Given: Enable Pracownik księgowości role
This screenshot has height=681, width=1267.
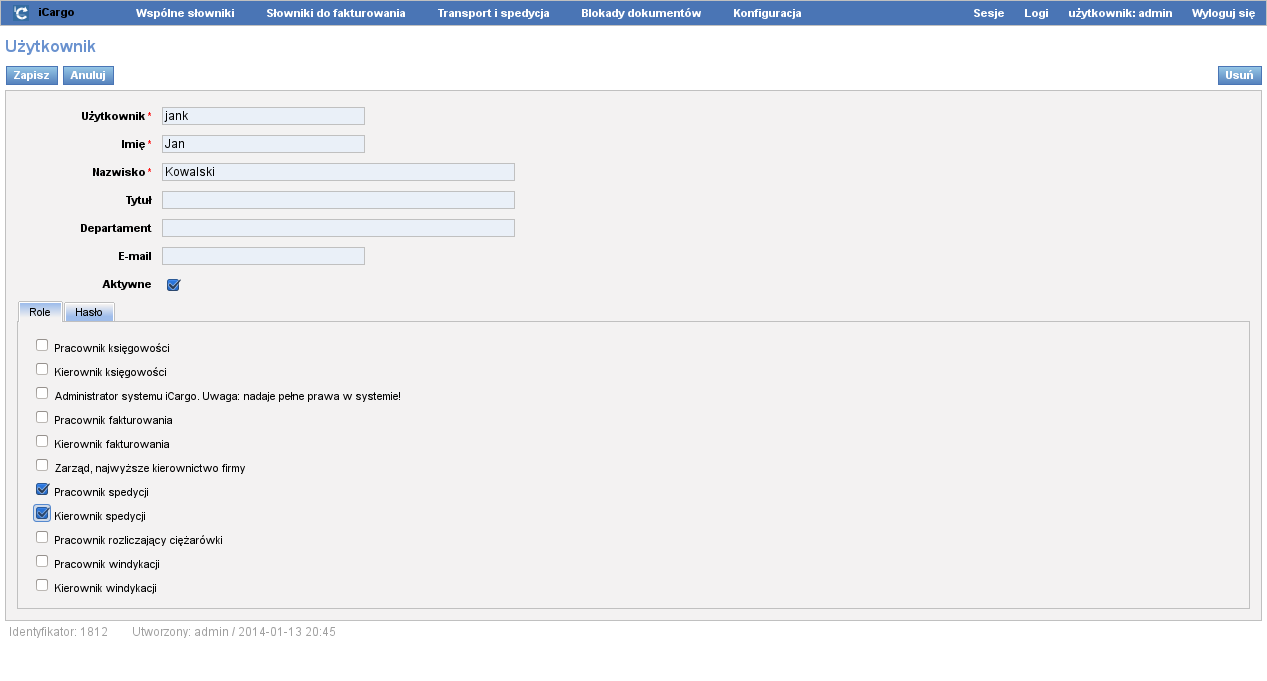Looking at the screenshot, I should (42, 345).
